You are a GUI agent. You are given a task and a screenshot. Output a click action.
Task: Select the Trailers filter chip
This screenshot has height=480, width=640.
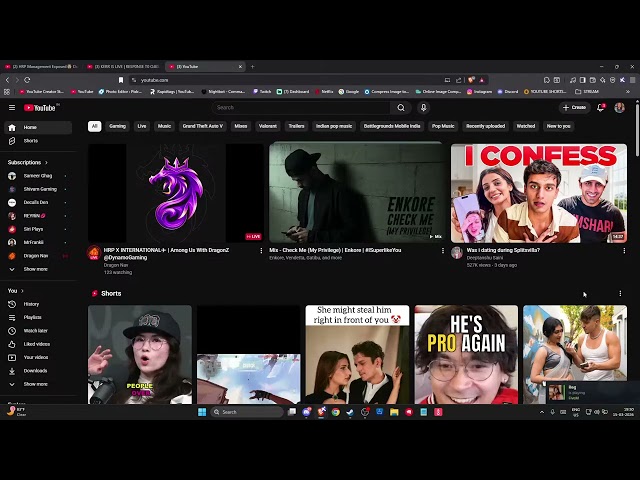pyautogui.click(x=297, y=126)
